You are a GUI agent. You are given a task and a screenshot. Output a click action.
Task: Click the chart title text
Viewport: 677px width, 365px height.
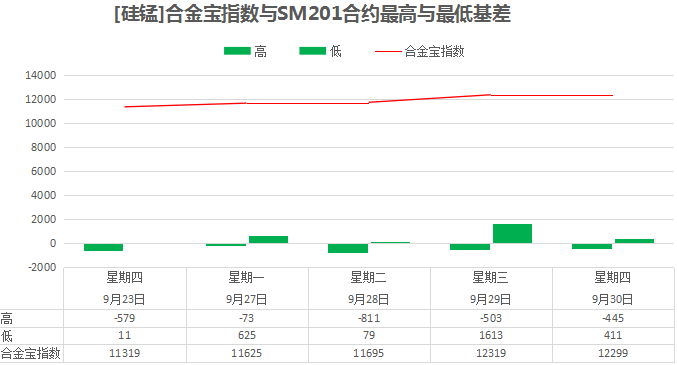click(312, 13)
